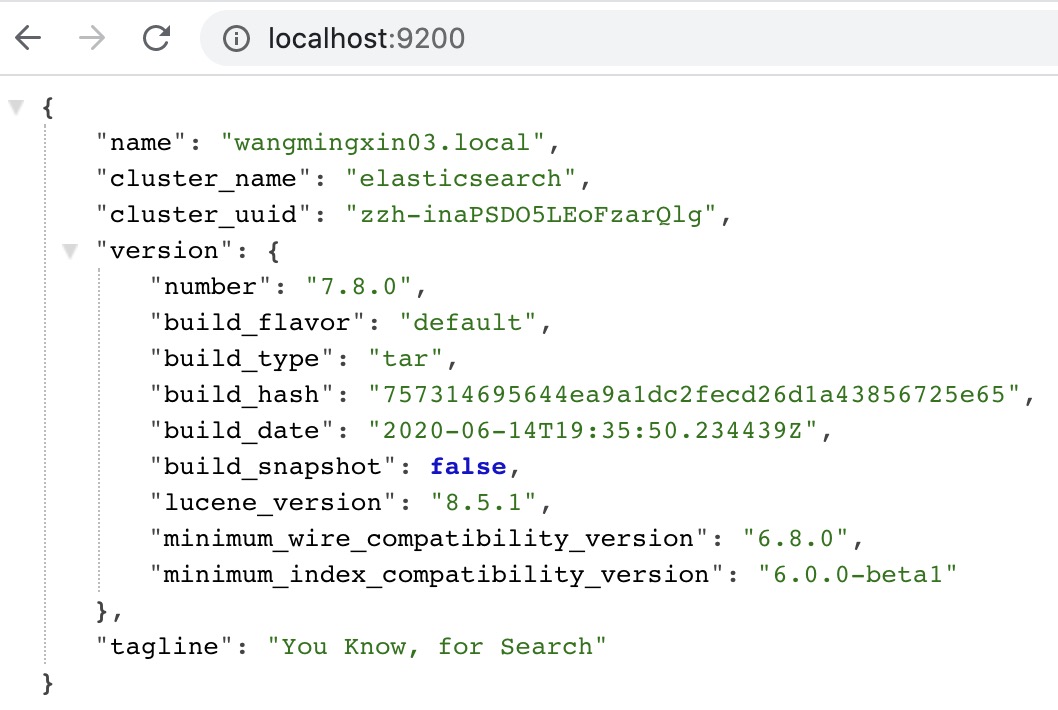Click the build_snapshot "false" value

pyautogui.click(x=468, y=466)
